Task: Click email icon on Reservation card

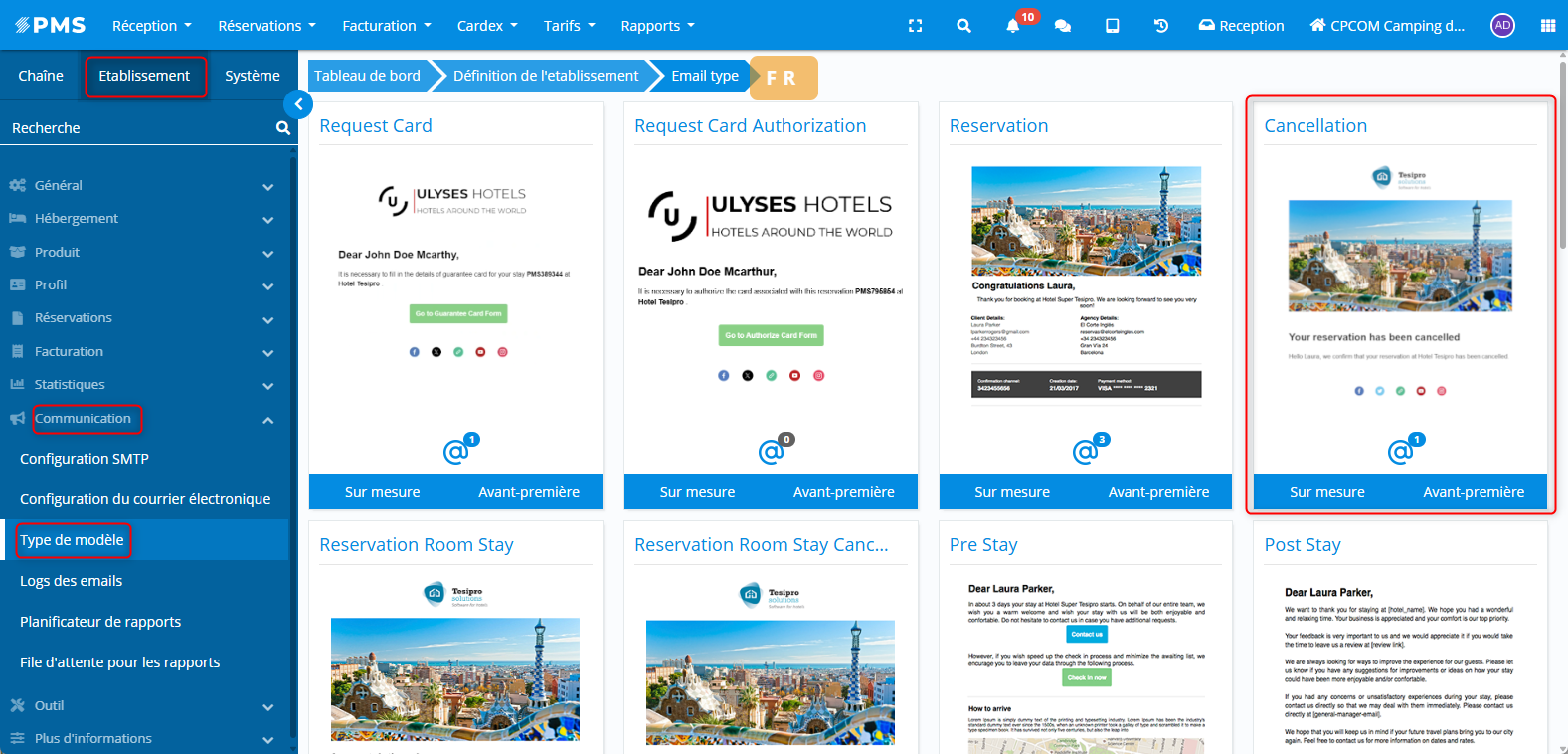Action: tap(1085, 452)
